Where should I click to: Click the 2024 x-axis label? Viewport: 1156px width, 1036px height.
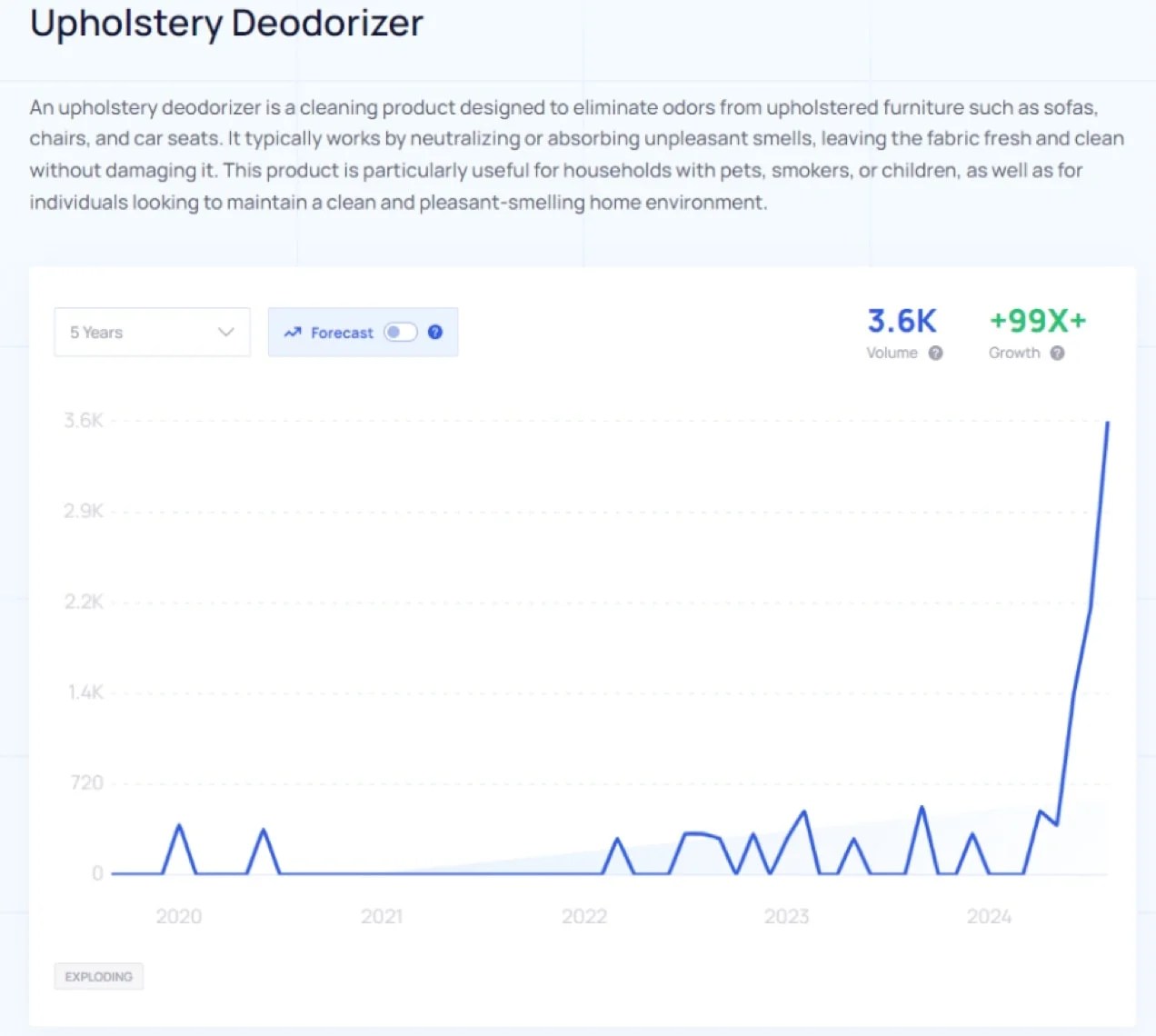tap(989, 916)
